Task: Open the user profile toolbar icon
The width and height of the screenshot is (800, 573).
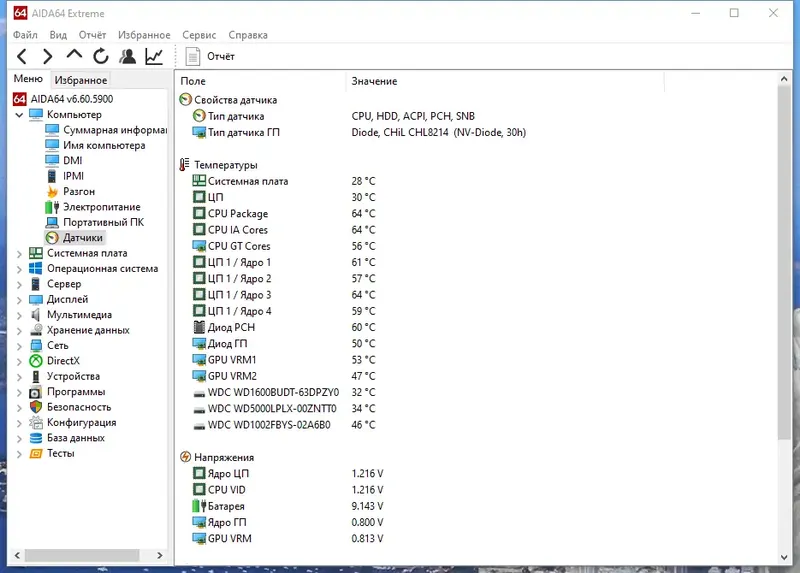Action: (128, 56)
